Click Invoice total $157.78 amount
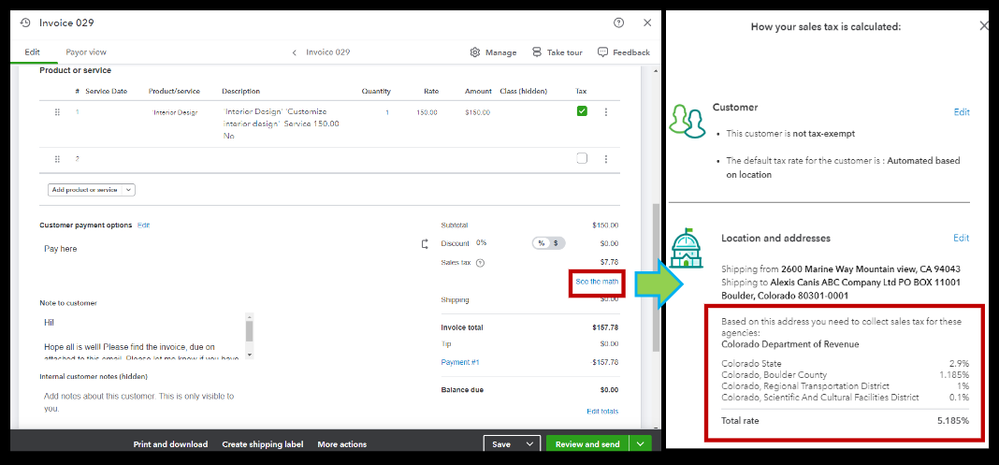The height and width of the screenshot is (465, 999). pos(605,327)
